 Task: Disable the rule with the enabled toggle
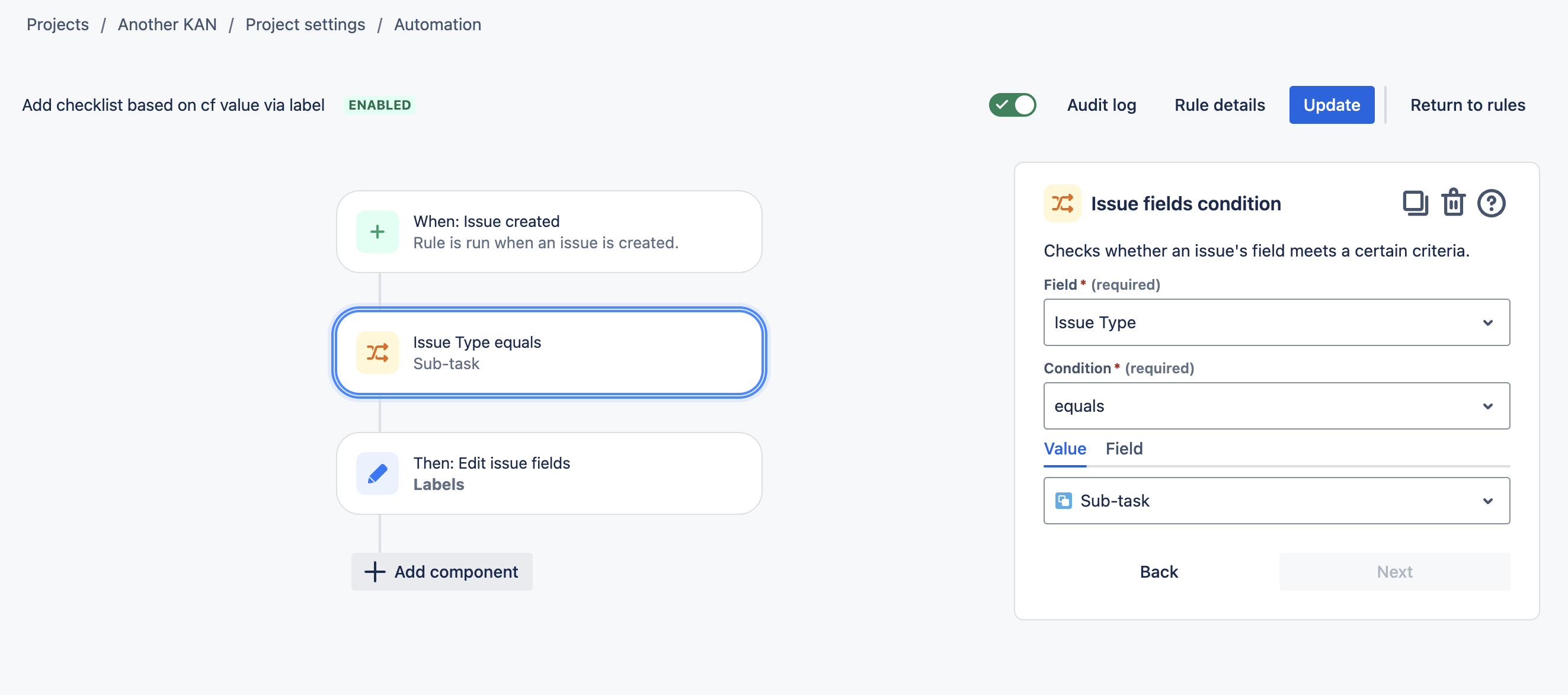tap(1012, 105)
